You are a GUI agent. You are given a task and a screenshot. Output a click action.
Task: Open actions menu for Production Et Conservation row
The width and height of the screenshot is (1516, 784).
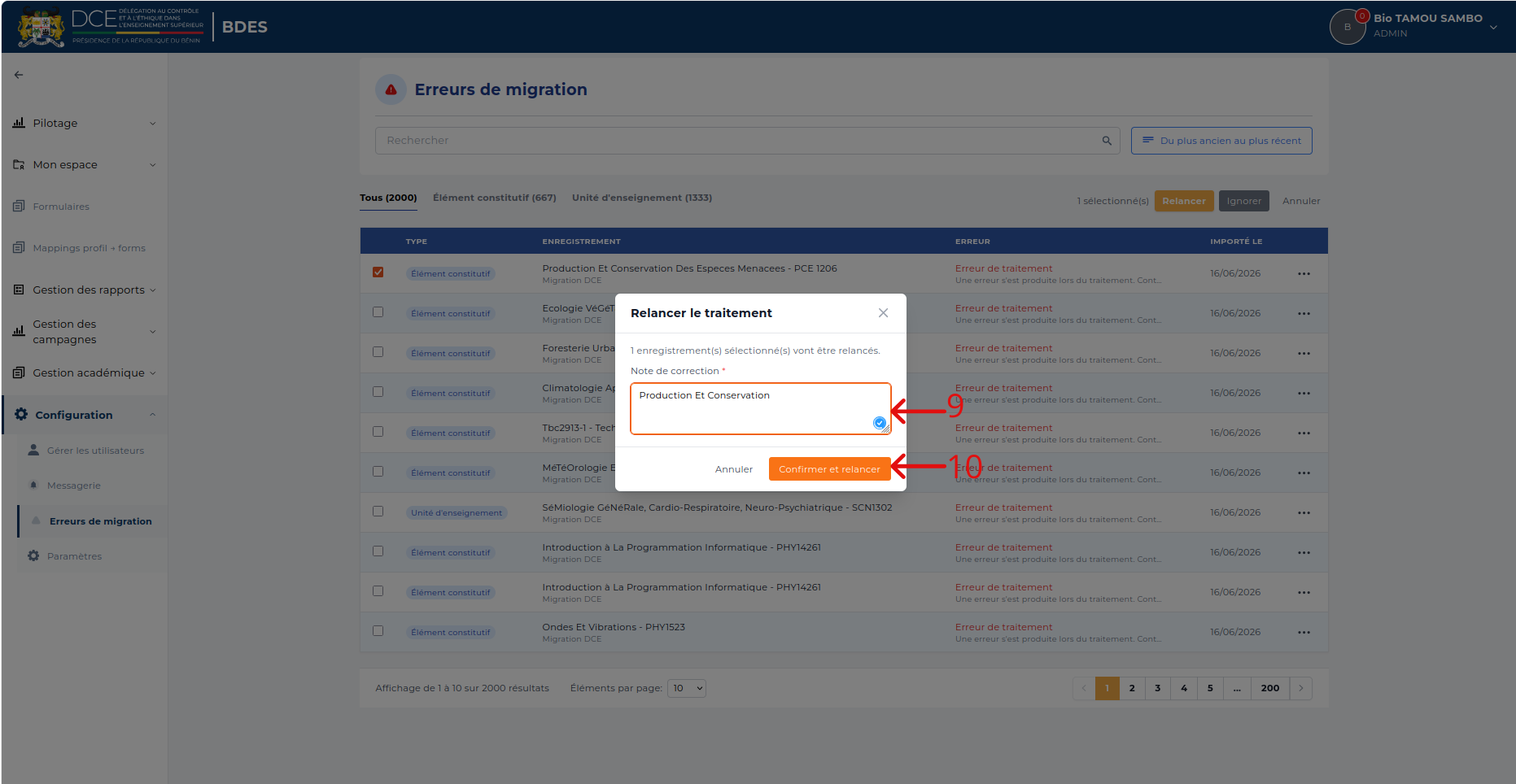click(x=1304, y=273)
